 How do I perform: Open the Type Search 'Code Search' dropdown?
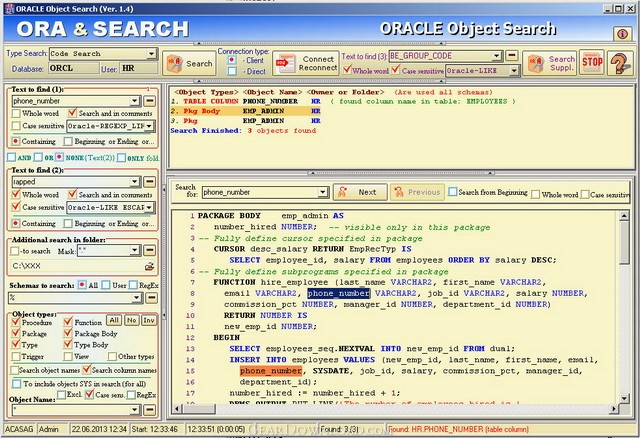[151, 54]
